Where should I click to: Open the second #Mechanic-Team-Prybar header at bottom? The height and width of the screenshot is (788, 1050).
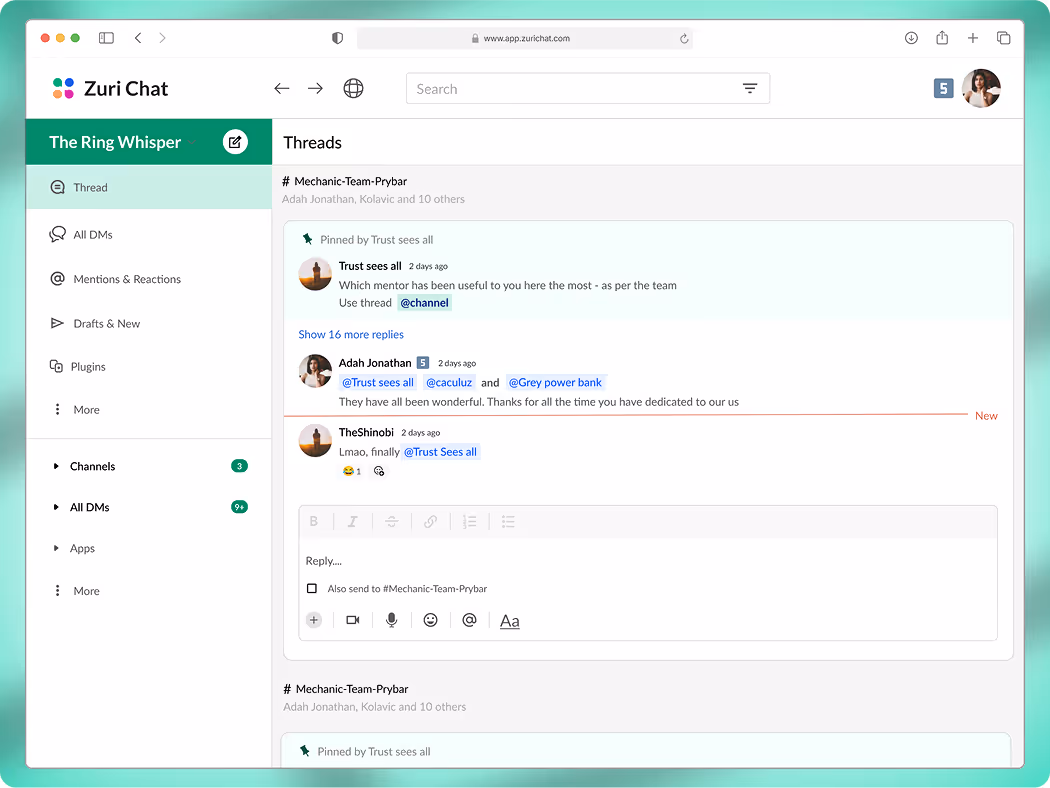[346, 689]
